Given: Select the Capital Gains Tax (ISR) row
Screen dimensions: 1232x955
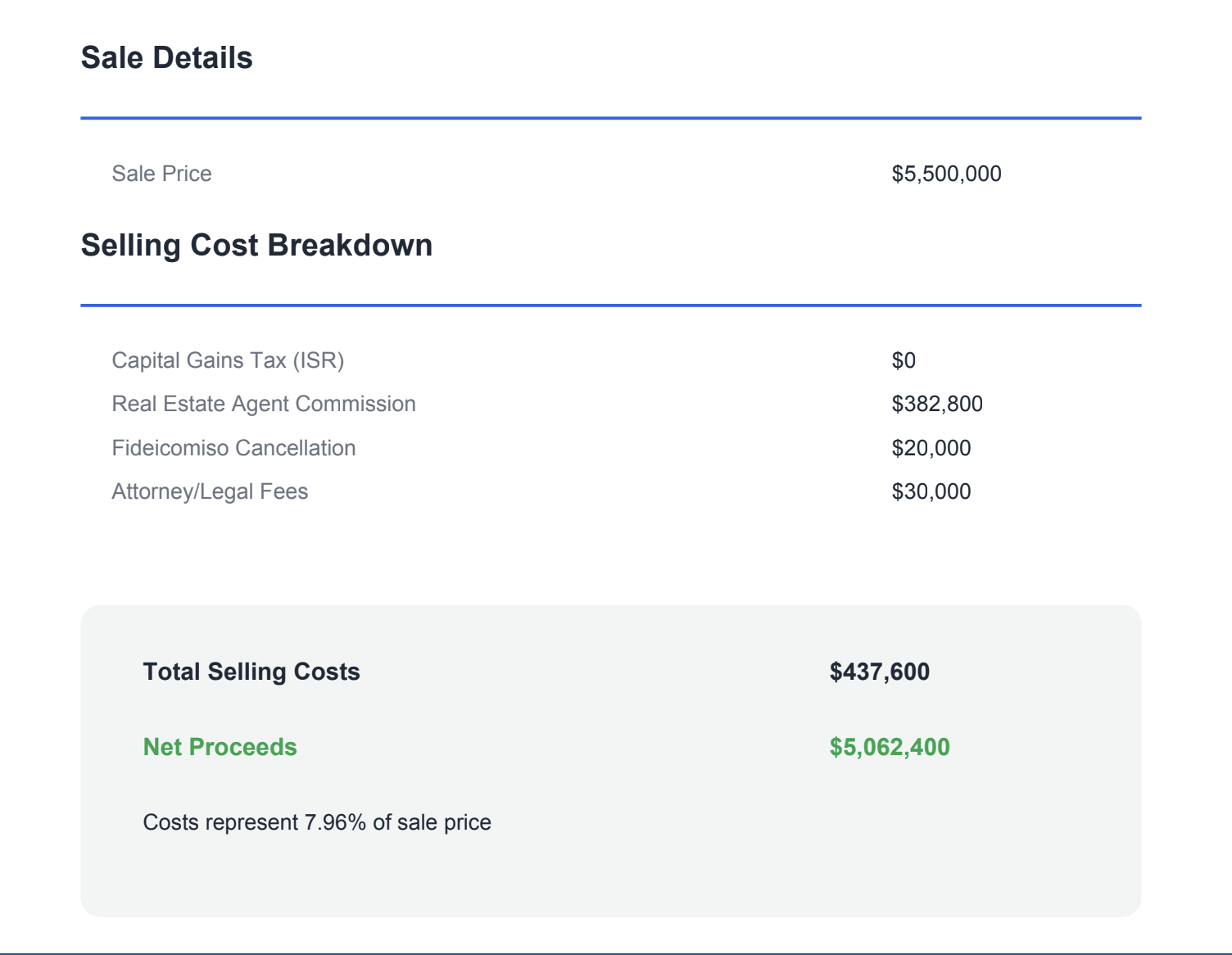Looking at the screenshot, I should pos(229,360).
